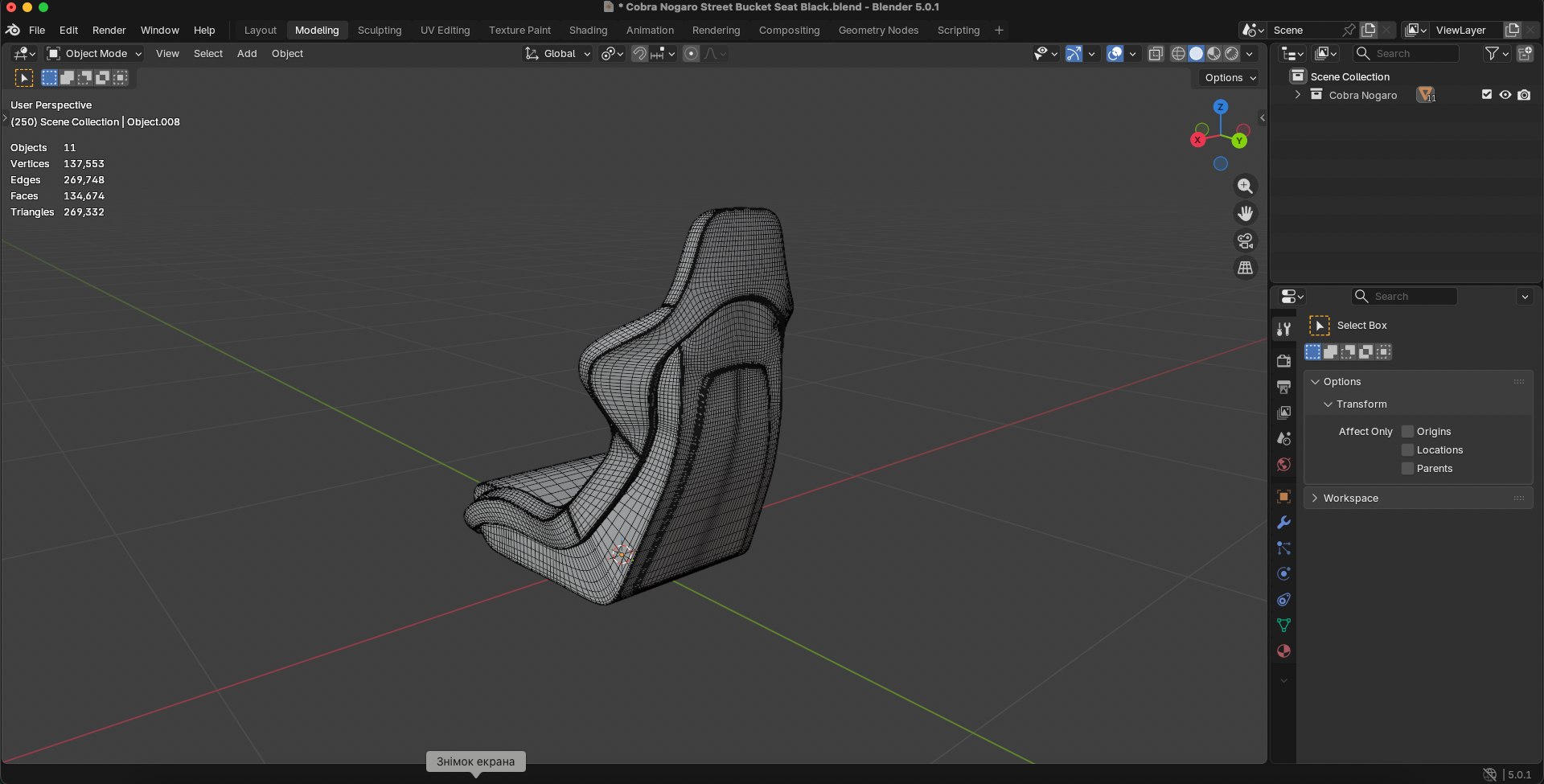Open the Object Mode dropdown

click(94, 54)
